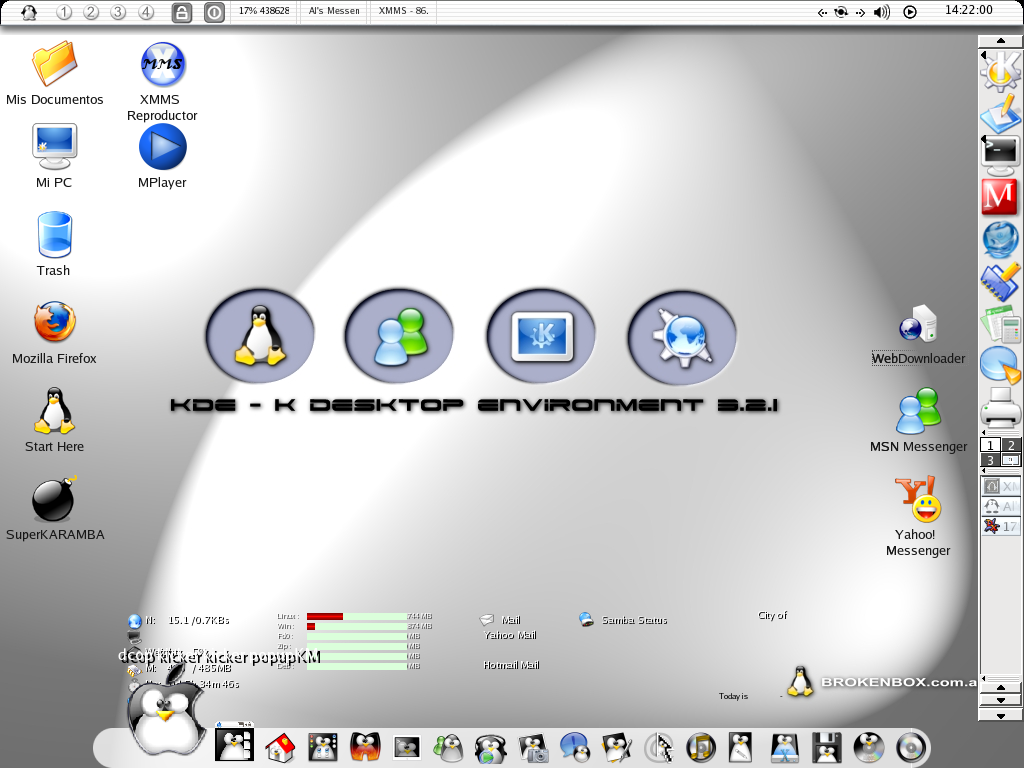
Task: Open the terminal Konsole icon in side panel
Action: pyautogui.click(x=1000, y=155)
